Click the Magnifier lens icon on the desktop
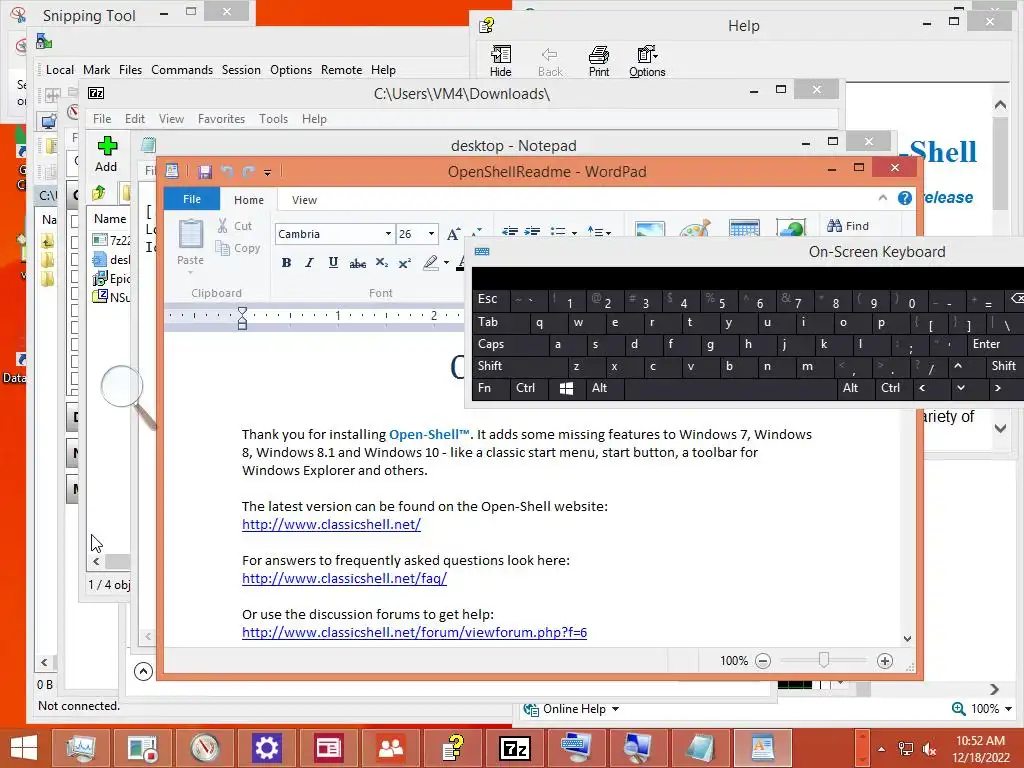1024x768 pixels. tap(122, 387)
